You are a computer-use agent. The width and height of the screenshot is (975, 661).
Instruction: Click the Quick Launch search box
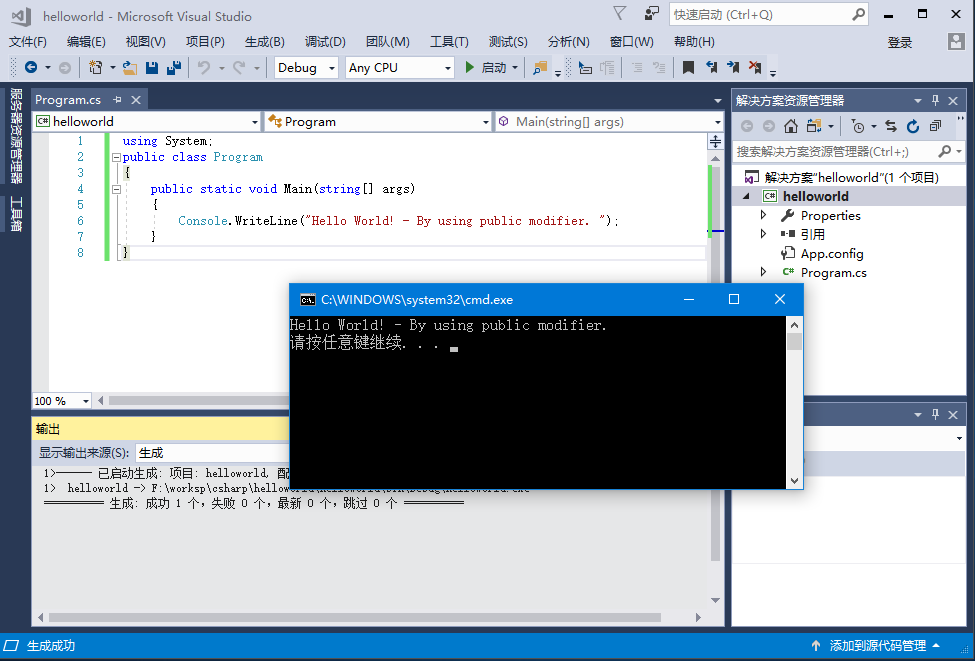[760, 15]
